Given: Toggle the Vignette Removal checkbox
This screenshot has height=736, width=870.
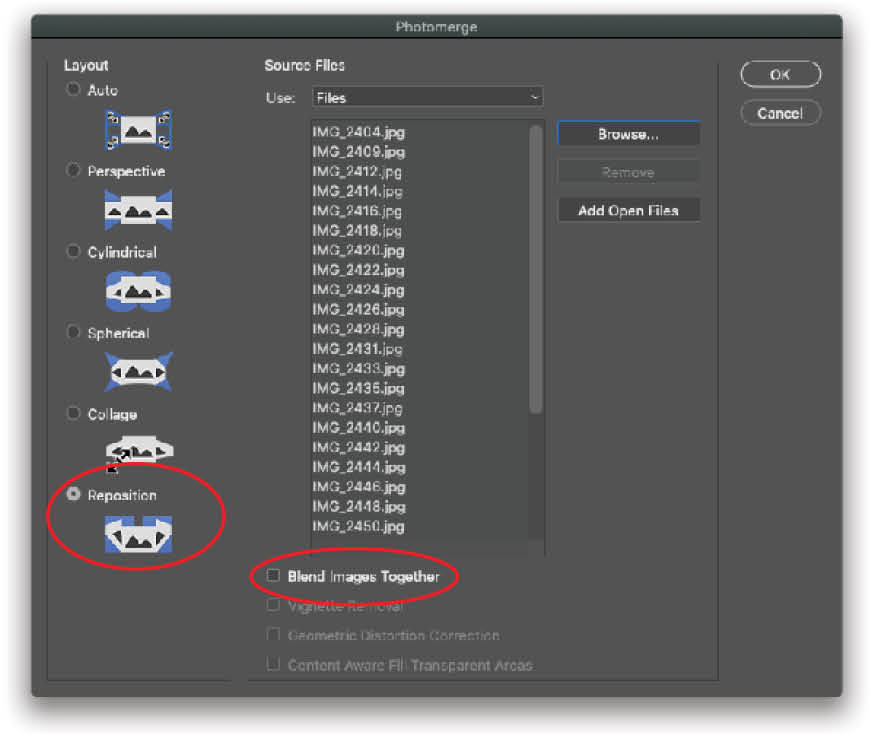Looking at the screenshot, I should 273,604.
